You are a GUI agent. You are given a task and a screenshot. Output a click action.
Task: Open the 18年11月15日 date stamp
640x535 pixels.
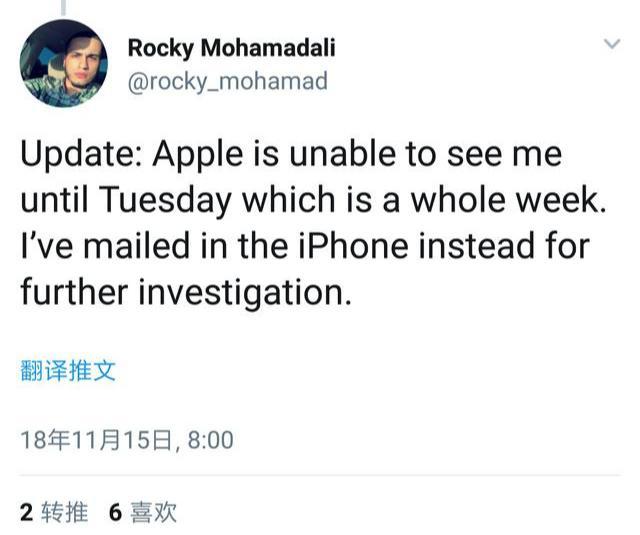[95, 440]
